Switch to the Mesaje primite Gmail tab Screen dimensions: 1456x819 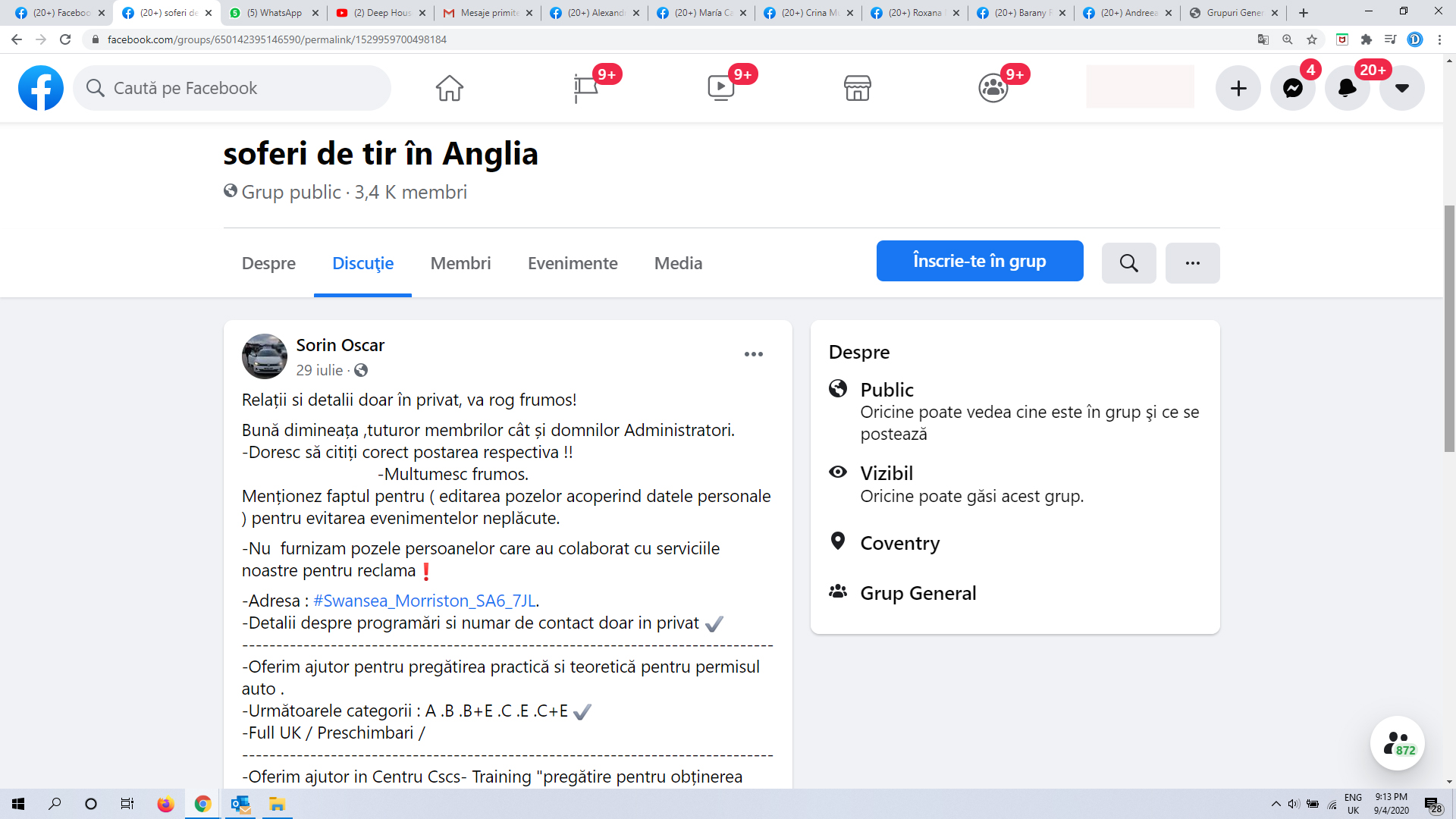(488, 13)
